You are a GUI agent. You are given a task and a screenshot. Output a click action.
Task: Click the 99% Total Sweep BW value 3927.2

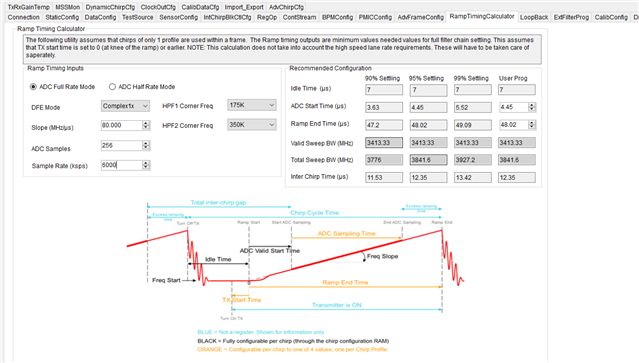tap(473, 160)
